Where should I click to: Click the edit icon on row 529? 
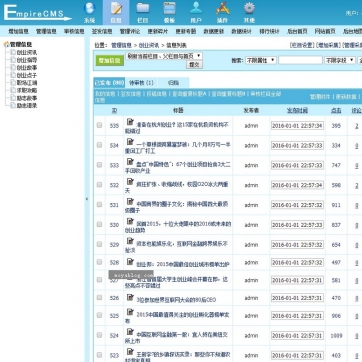pyautogui.click(x=130, y=242)
